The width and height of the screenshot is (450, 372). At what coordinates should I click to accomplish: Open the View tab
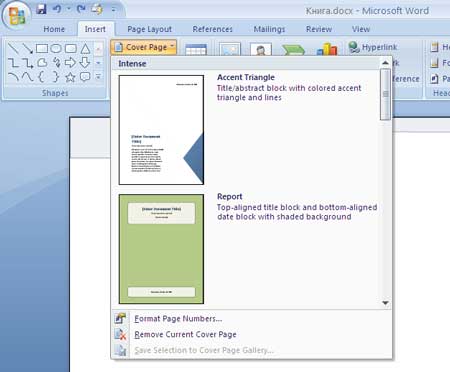pos(361,29)
